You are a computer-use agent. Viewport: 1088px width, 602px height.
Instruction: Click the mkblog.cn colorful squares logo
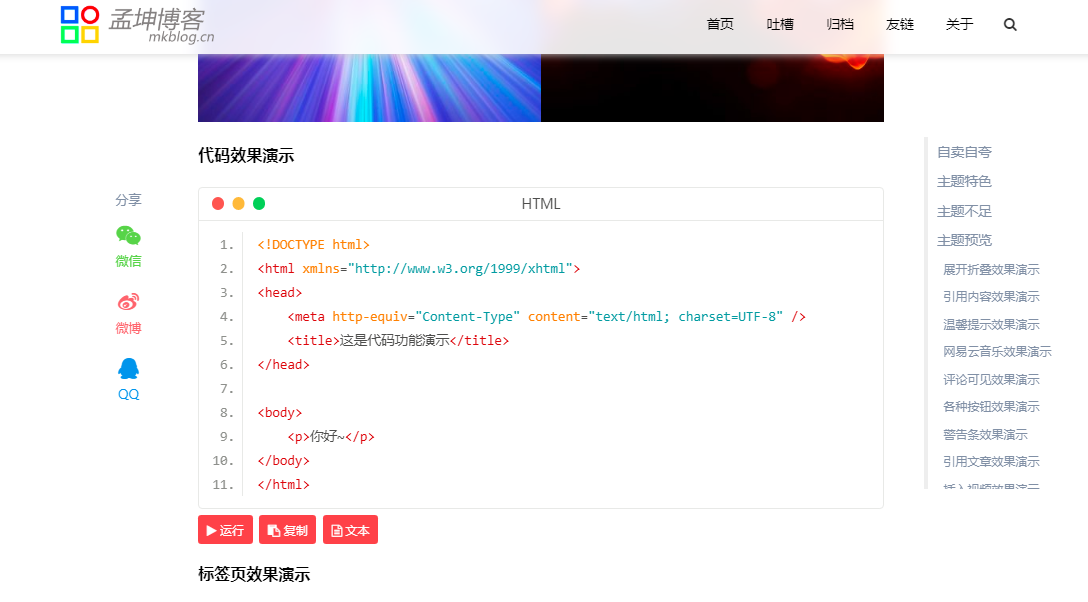point(80,25)
